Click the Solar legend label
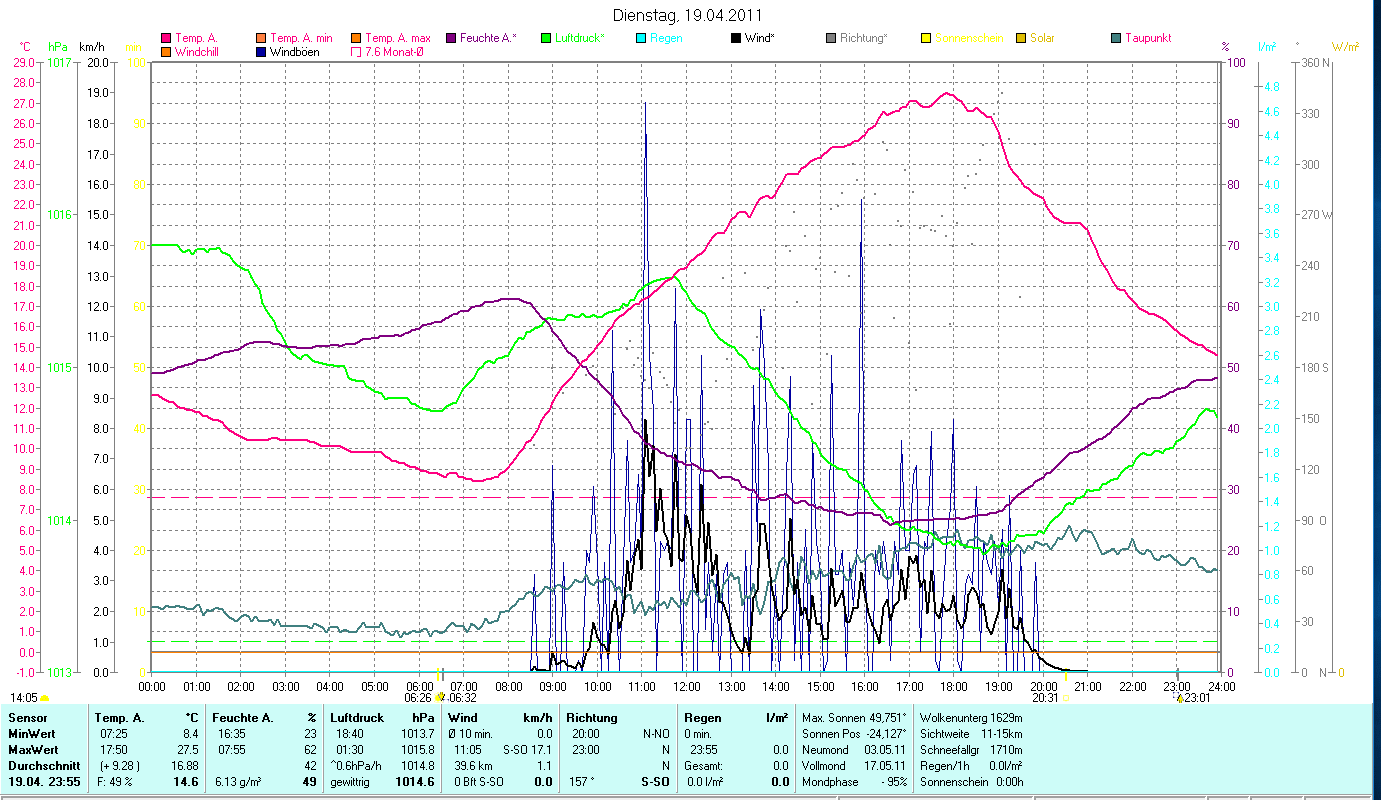Viewport: 1381px width, 800px height. (x=1043, y=39)
